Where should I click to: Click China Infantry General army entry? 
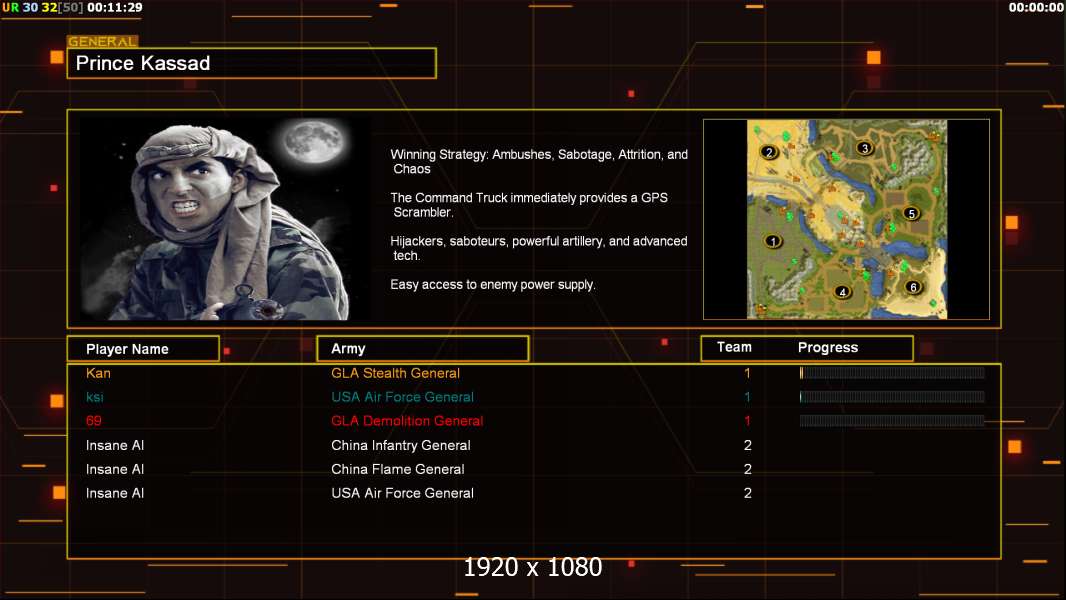click(400, 445)
